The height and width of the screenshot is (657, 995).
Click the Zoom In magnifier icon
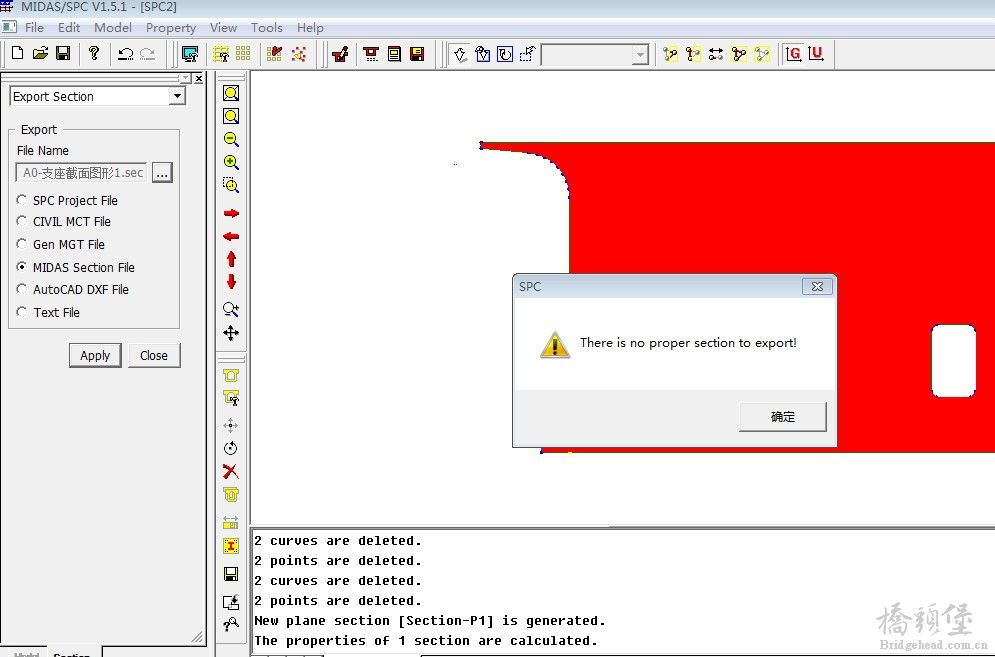point(231,162)
